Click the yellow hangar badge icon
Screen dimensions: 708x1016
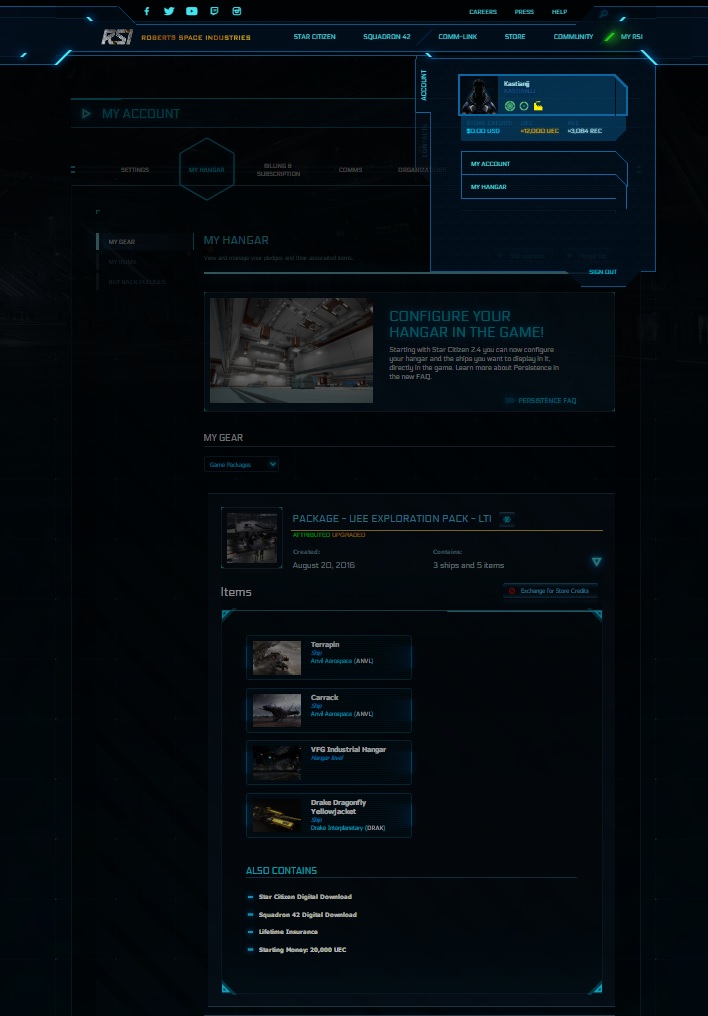tap(538, 106)
